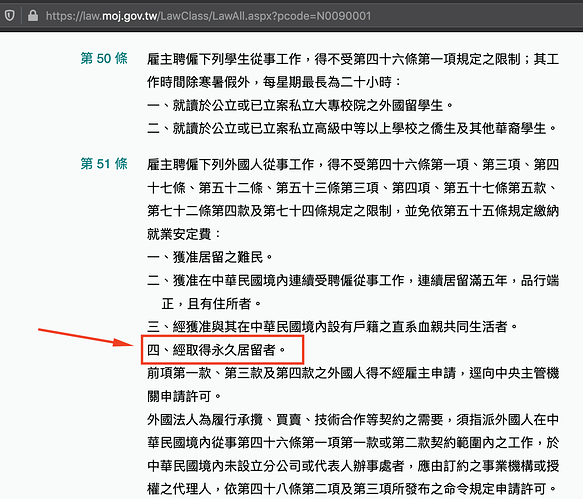
Task: Click the law.moj.gov.tw URL address field
Action: click(x=208, y=16)
